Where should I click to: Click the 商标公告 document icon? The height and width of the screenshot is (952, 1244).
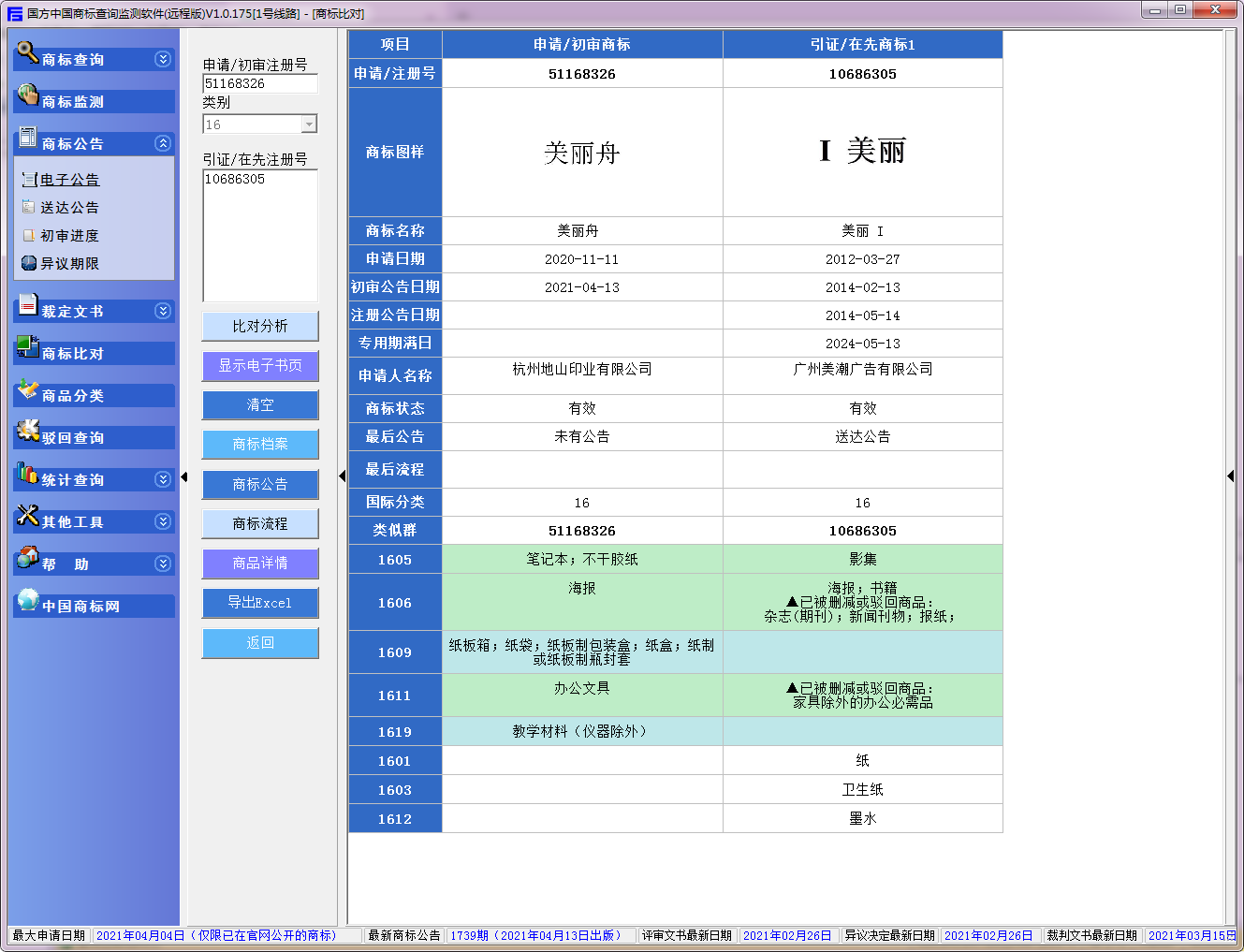(x=27, y=137)
